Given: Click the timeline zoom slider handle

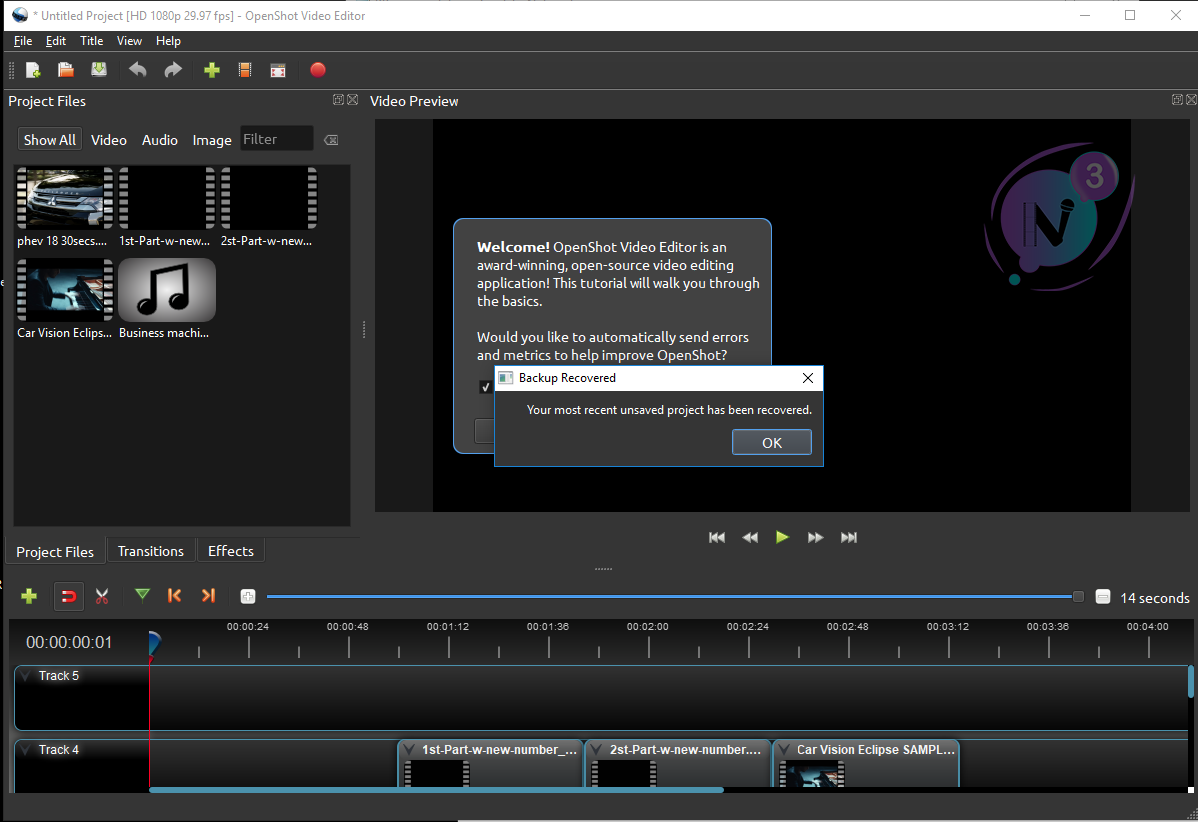Looking at the screenshot, I should tap(1078, 597).
